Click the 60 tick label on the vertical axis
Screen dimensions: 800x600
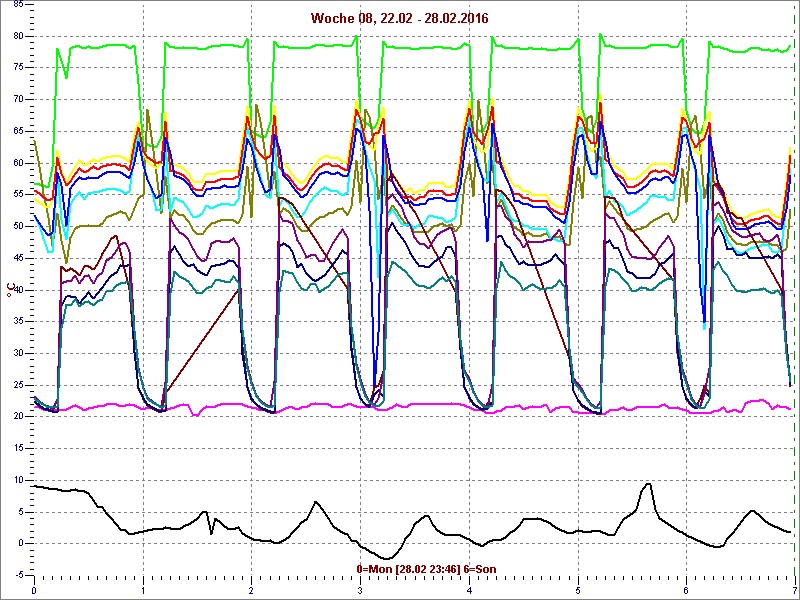[x=18, y=163]
